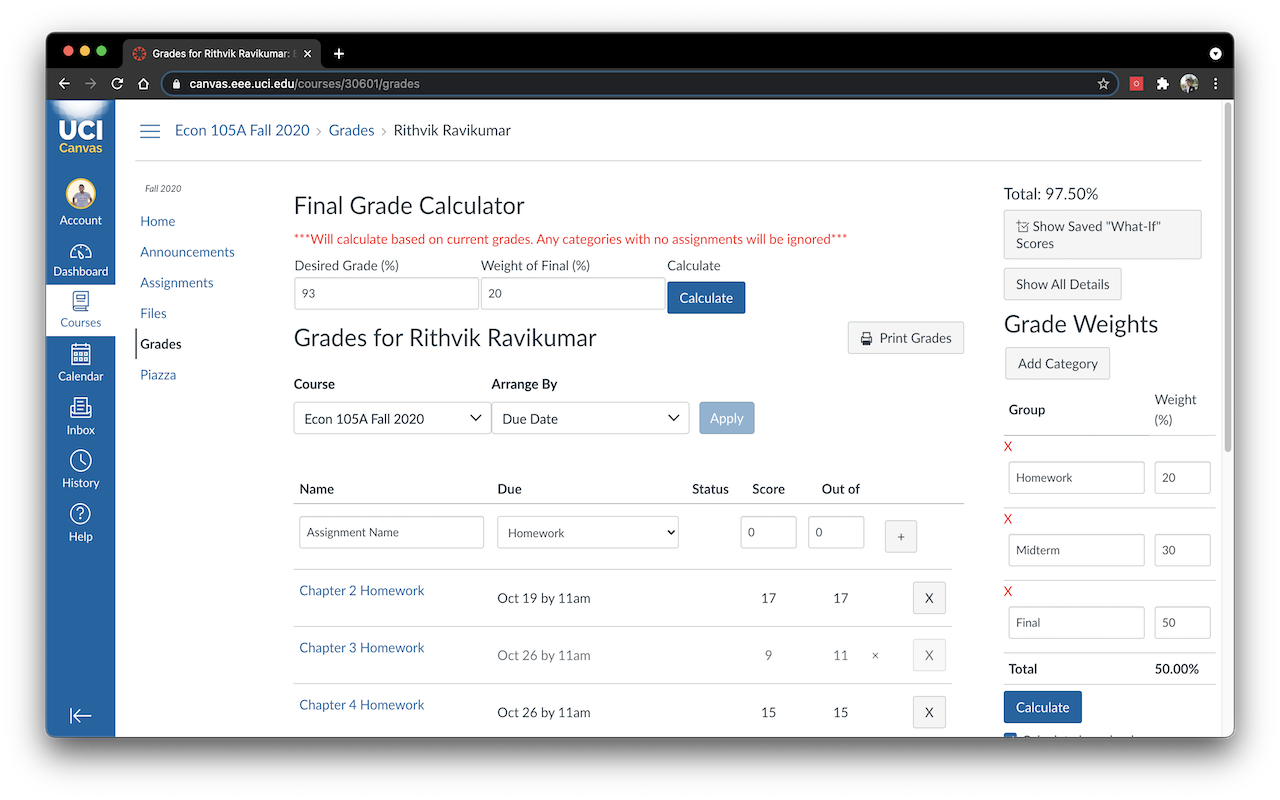Screen dimensions: 1280x800
Task: Click the Desired Grade input field
Action: 386,294
